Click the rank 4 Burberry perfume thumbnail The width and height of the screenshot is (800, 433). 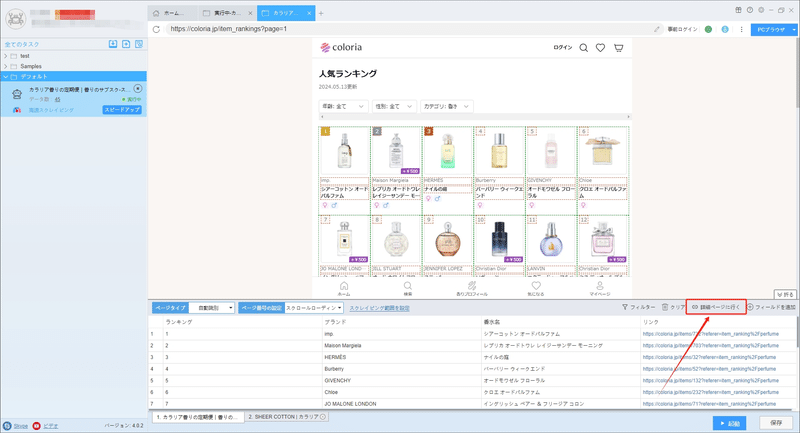[499, 151]
